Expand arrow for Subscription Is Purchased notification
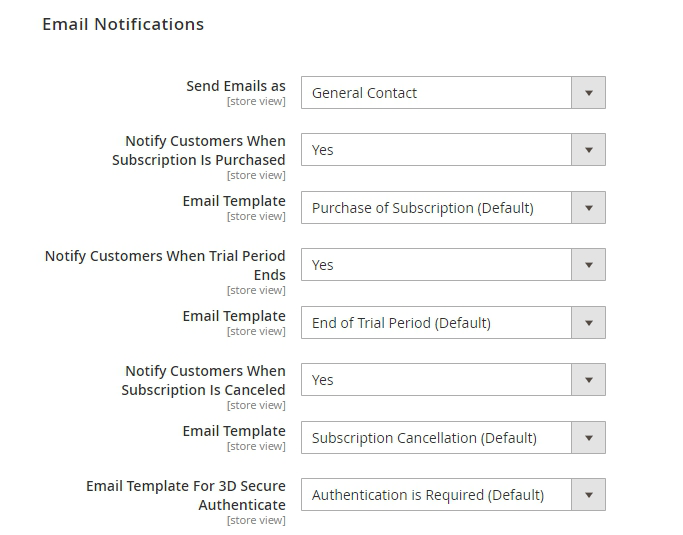683x535 pixels. click(588, 150)
